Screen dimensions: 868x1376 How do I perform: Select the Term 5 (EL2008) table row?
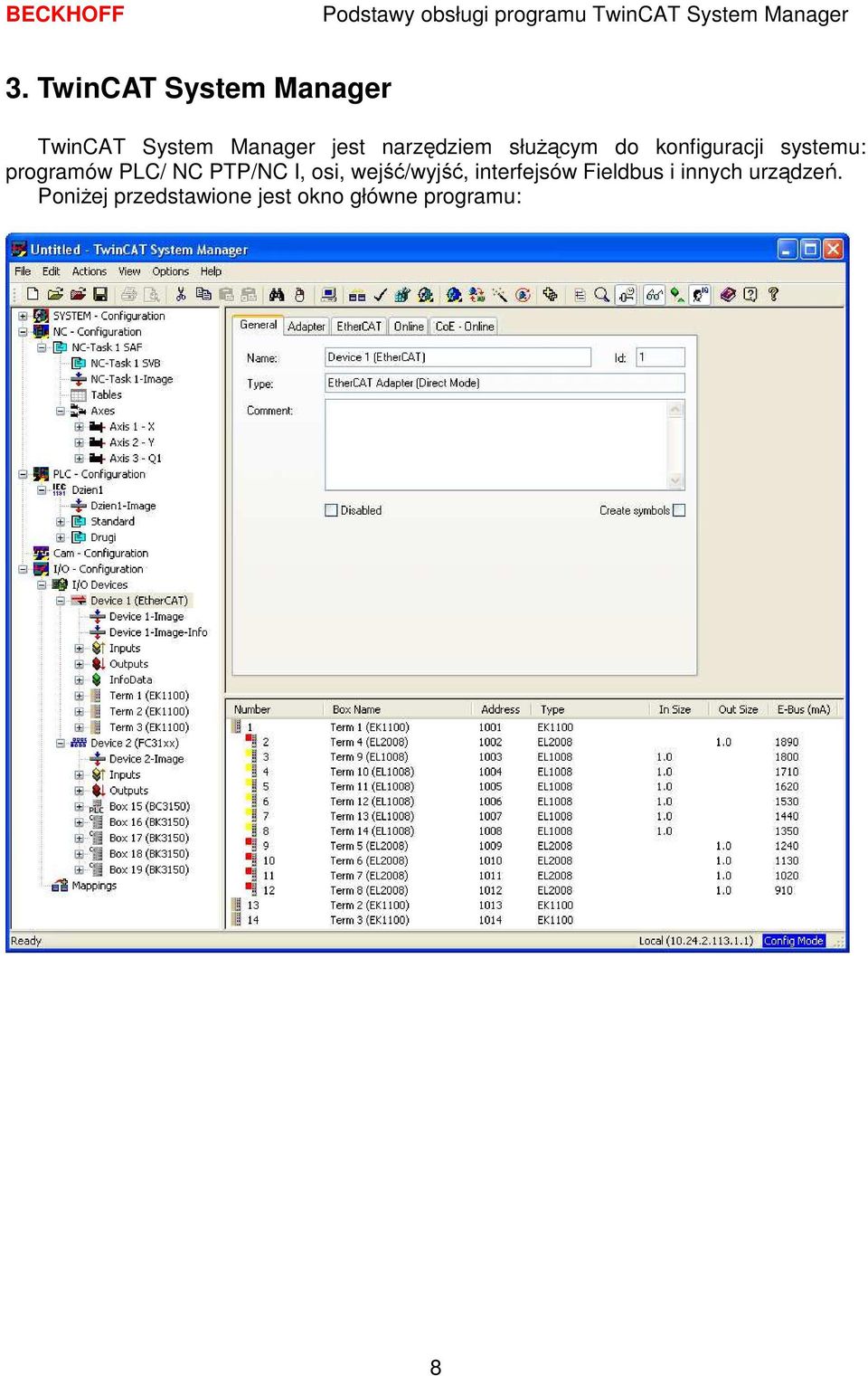533,846
